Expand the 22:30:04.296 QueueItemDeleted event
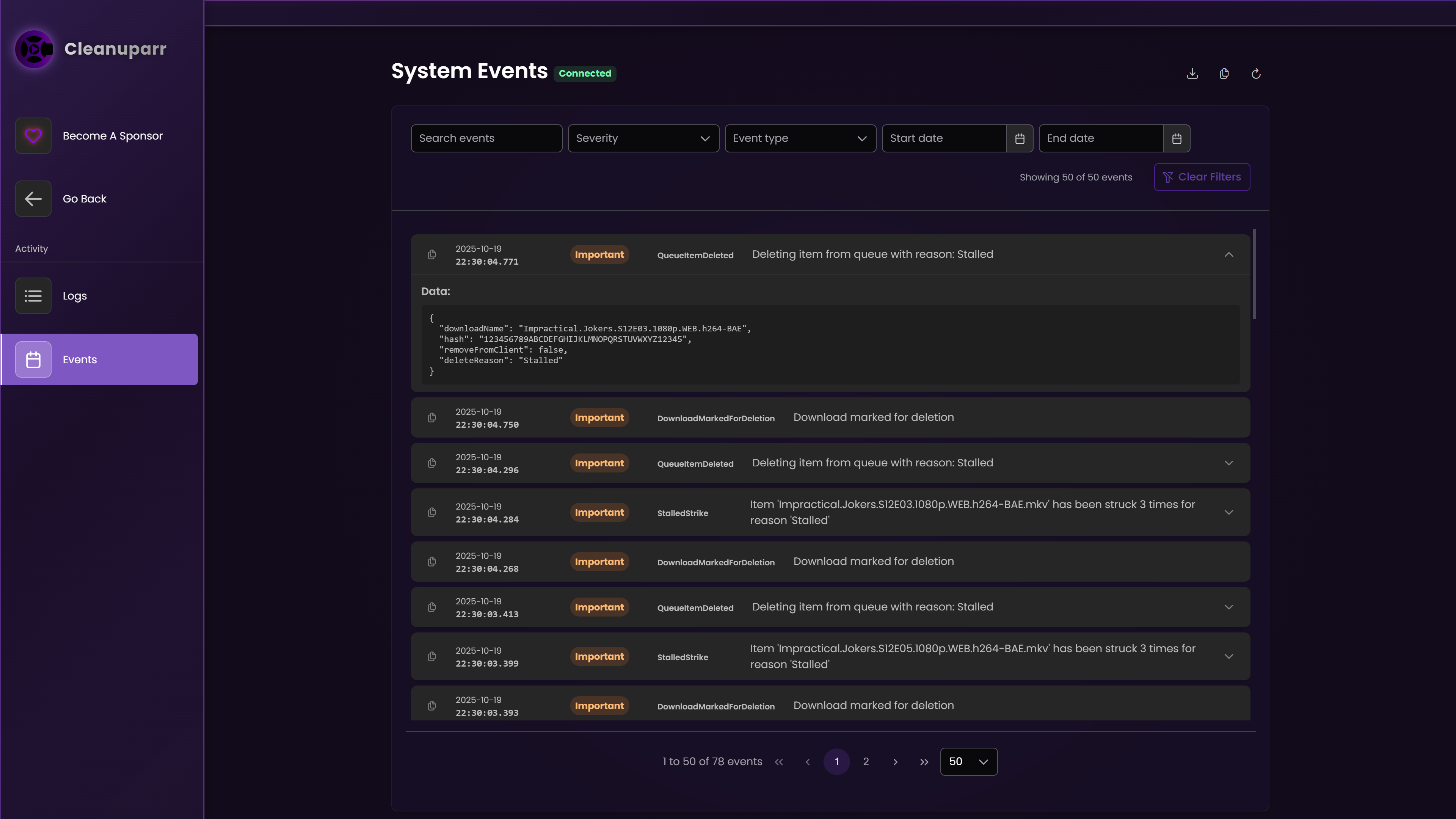Viewport: 1456px width, 819px height. coord(1228,463)
